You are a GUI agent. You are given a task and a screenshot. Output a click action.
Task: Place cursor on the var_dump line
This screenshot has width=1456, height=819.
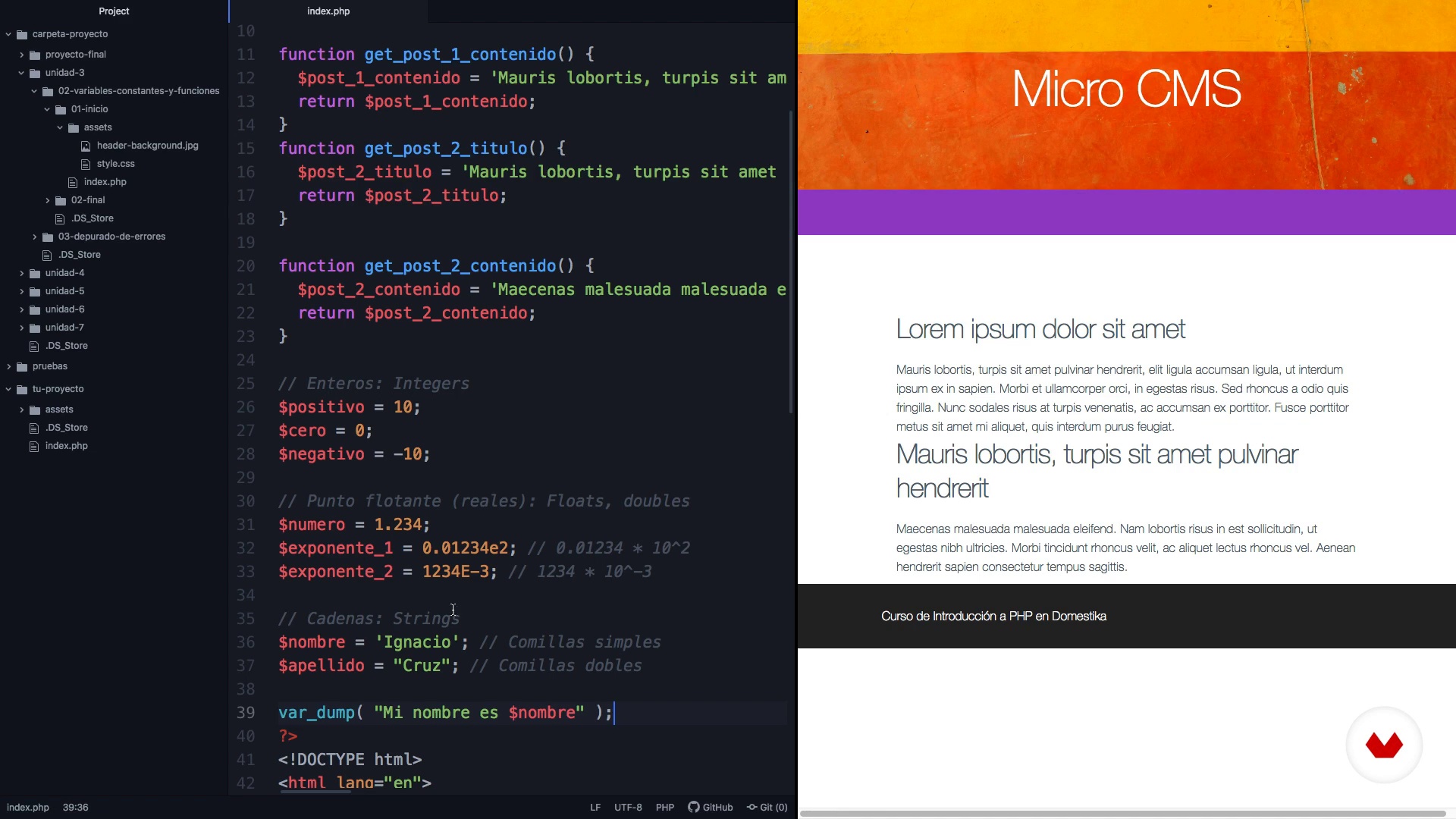[446, 712]
